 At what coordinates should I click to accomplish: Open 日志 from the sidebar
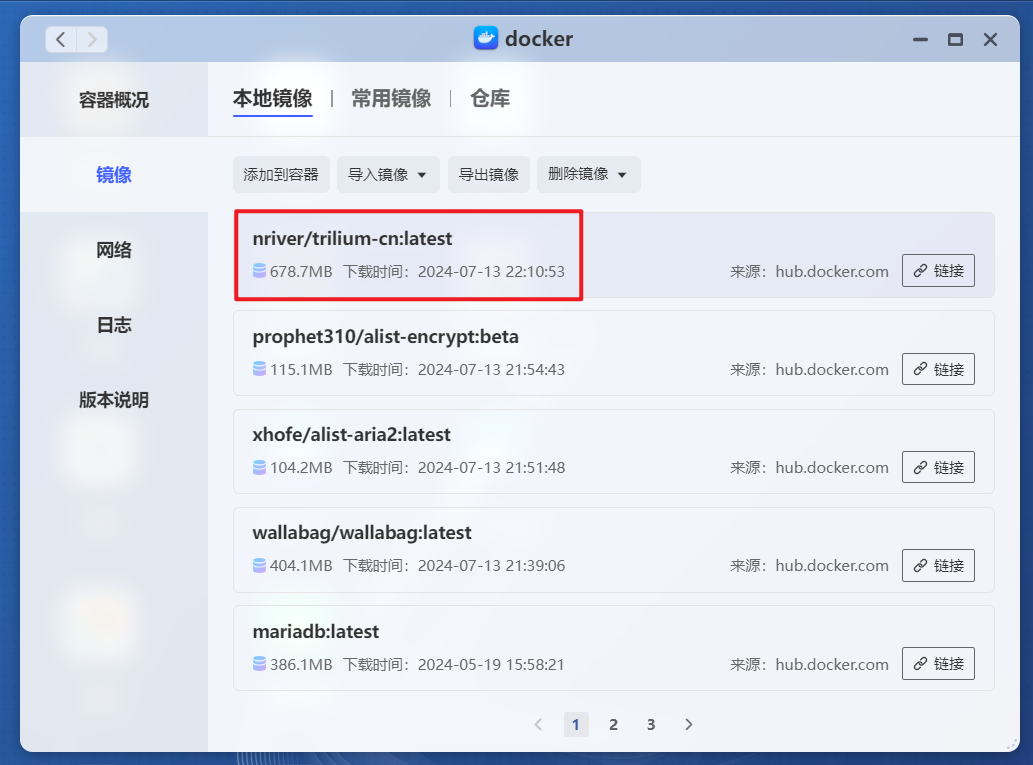pyautogui.click(x=113, y=324)
